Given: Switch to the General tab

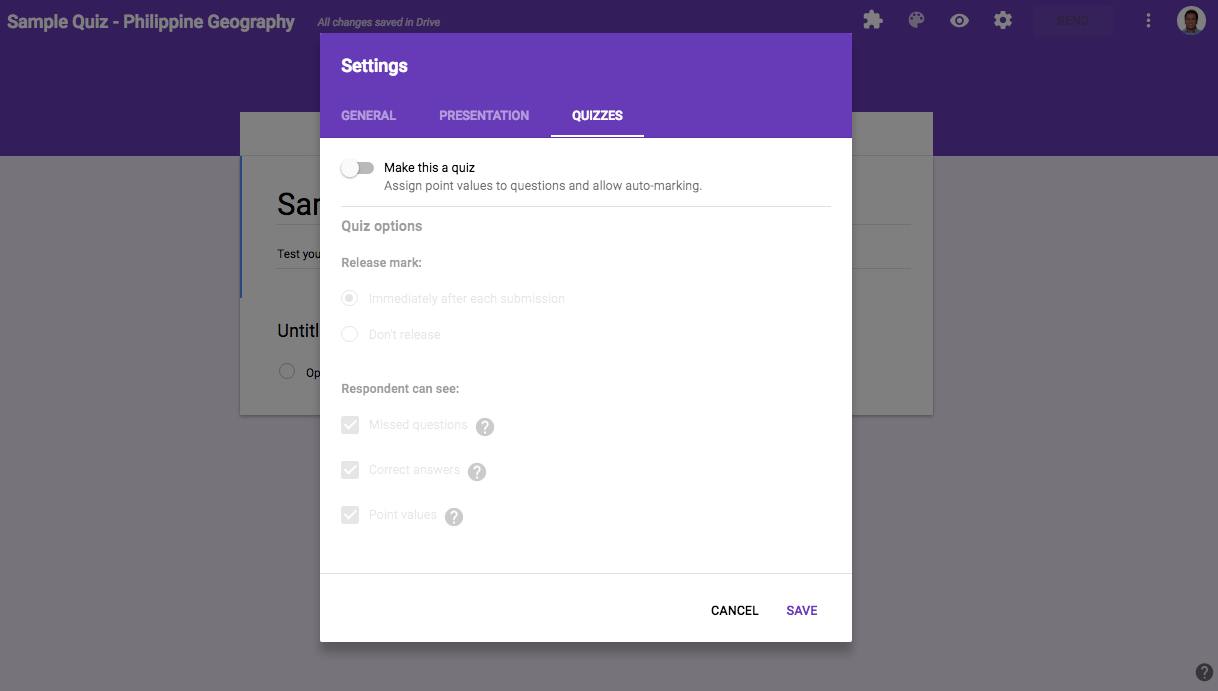Looking at the screenshot, I should (x=368, y=116).
